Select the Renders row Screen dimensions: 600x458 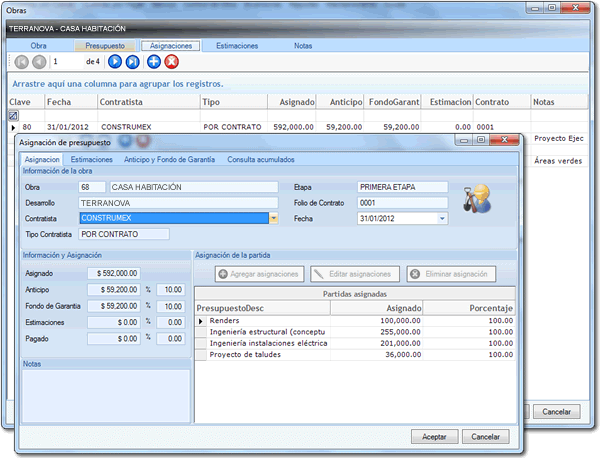pyautogui.click(x=355, y=321)
